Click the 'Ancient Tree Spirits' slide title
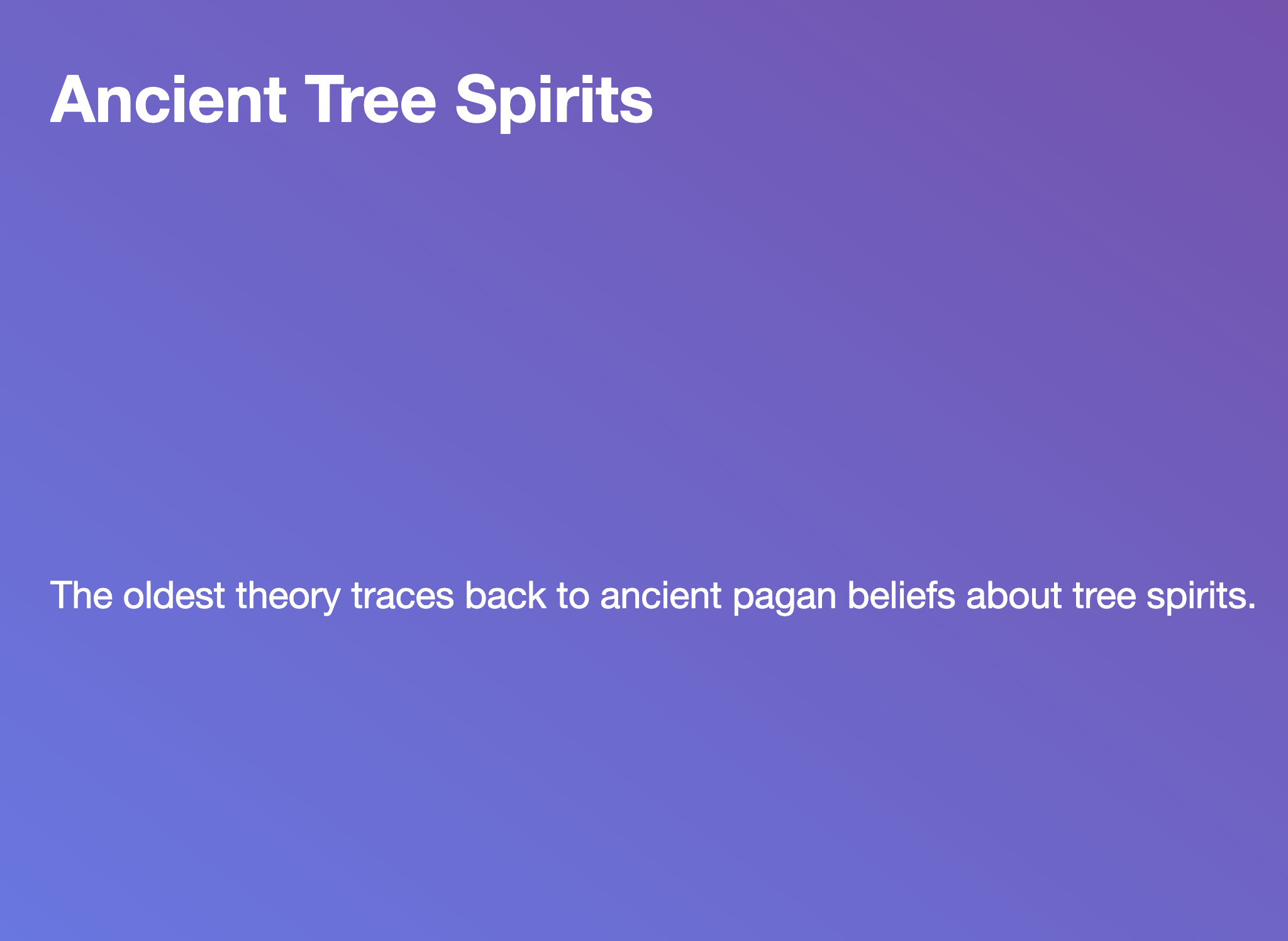 tap(352, 101)
